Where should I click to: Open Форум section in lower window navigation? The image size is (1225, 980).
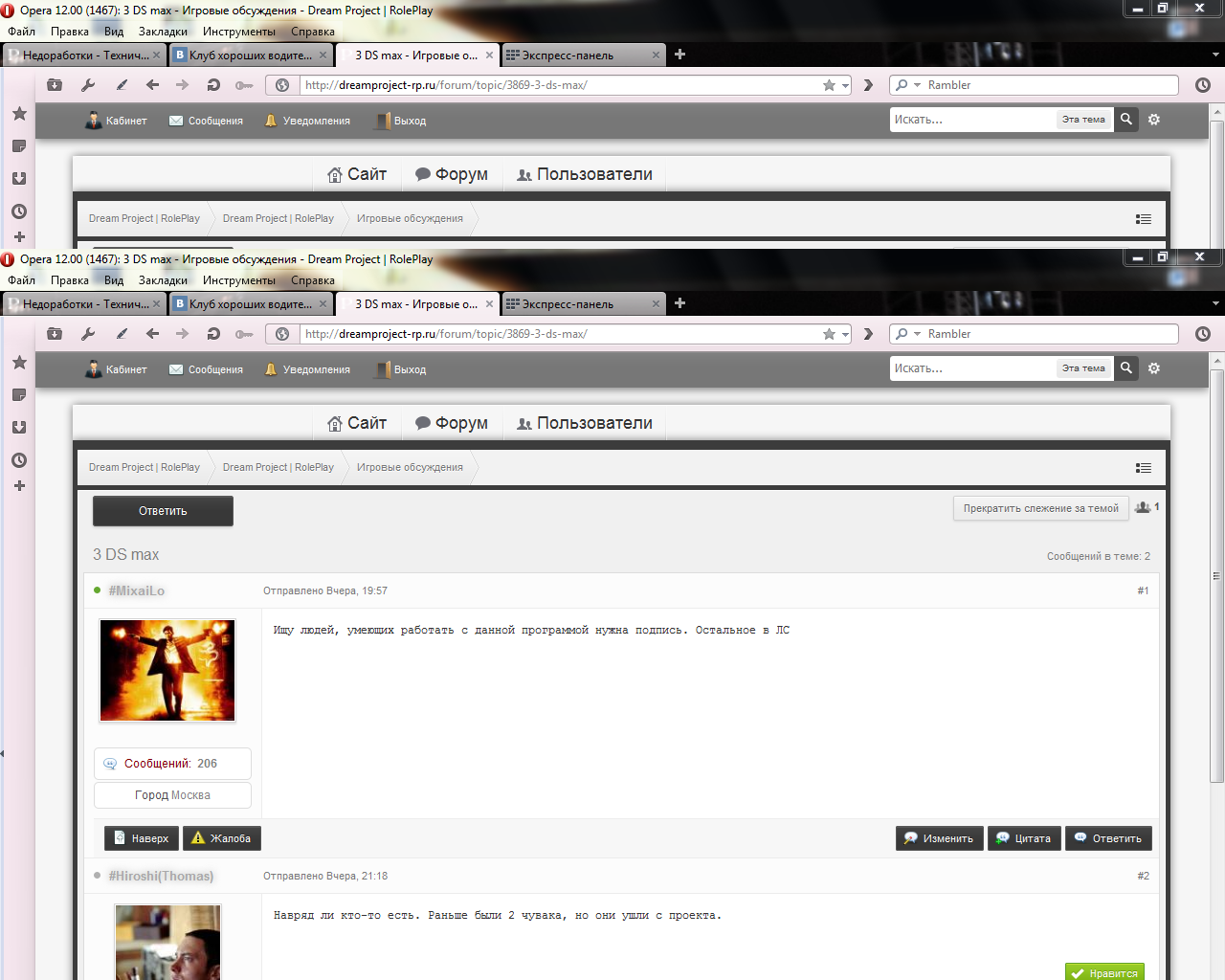452,423
